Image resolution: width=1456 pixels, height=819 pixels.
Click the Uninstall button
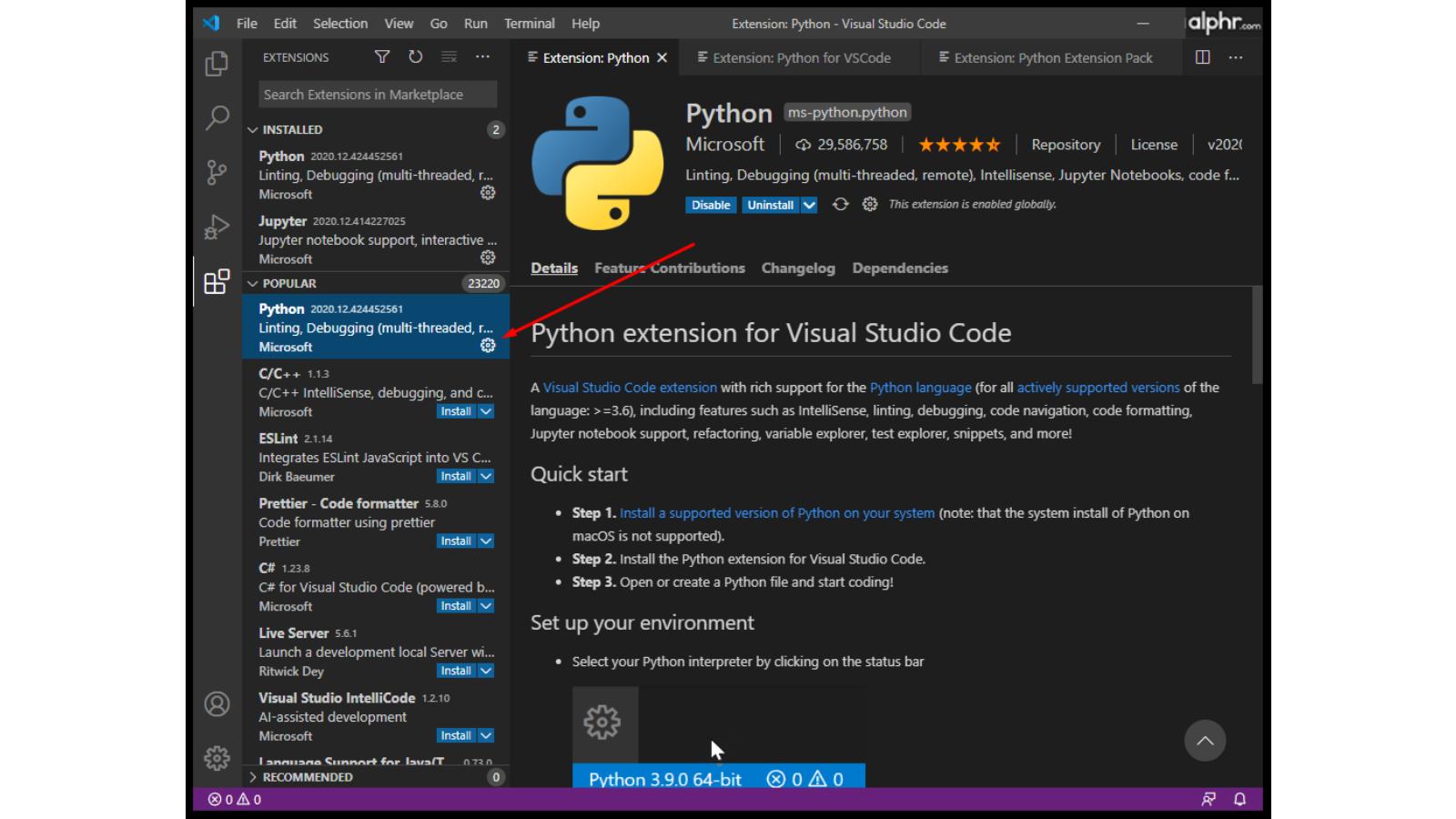(x=771, y=205)
